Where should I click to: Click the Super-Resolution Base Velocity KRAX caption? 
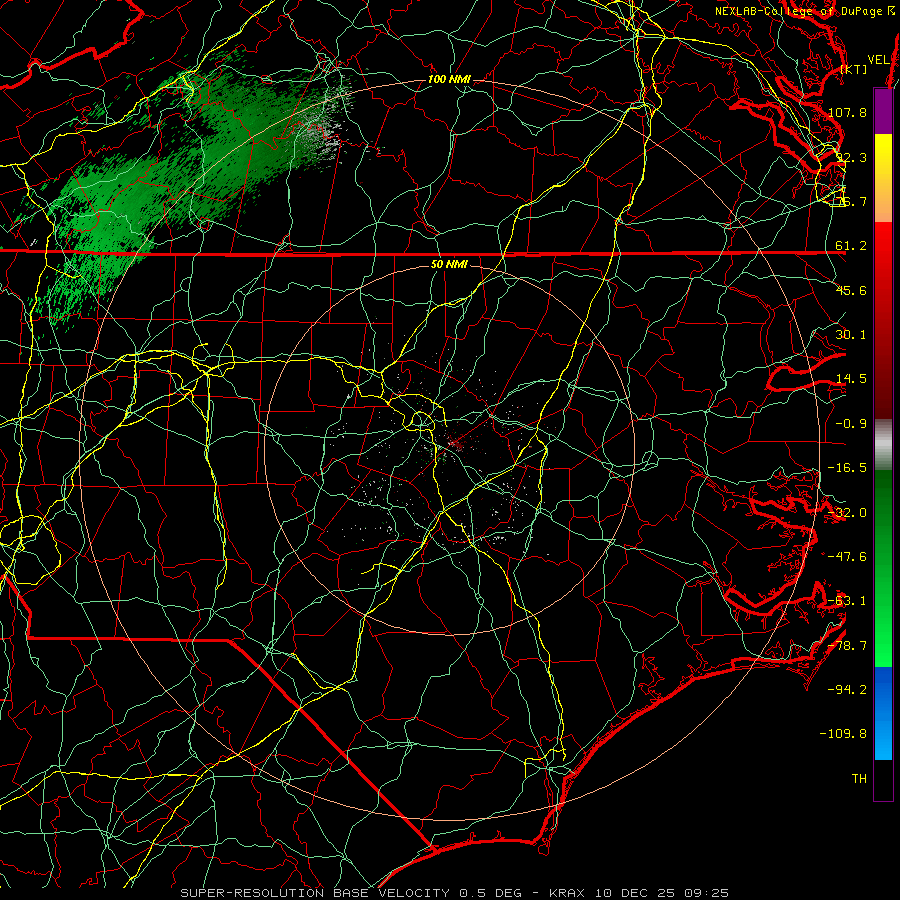pyautogui.click(x=455, y=893)
